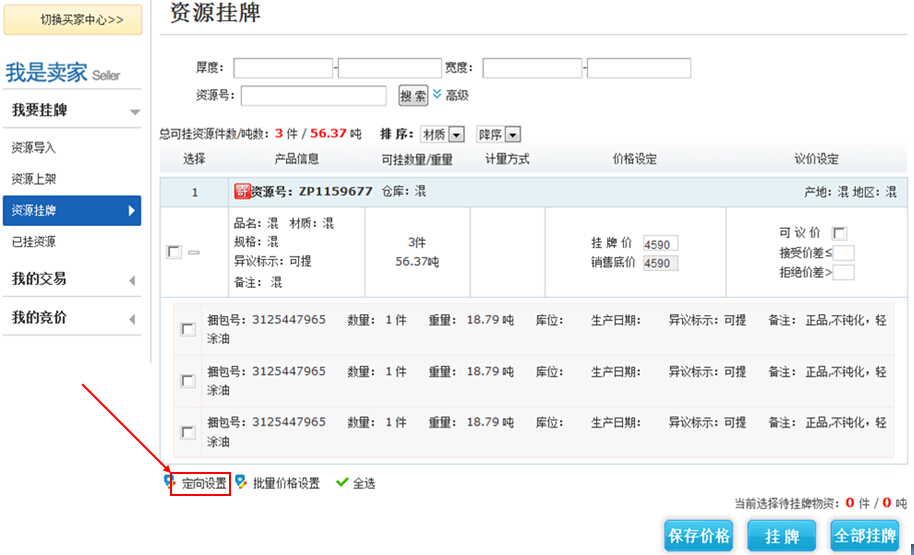This screenshot has width=914, height=555.
Task: Click the arrow icon beside 我的交易
Action: [x=133, y=280]
